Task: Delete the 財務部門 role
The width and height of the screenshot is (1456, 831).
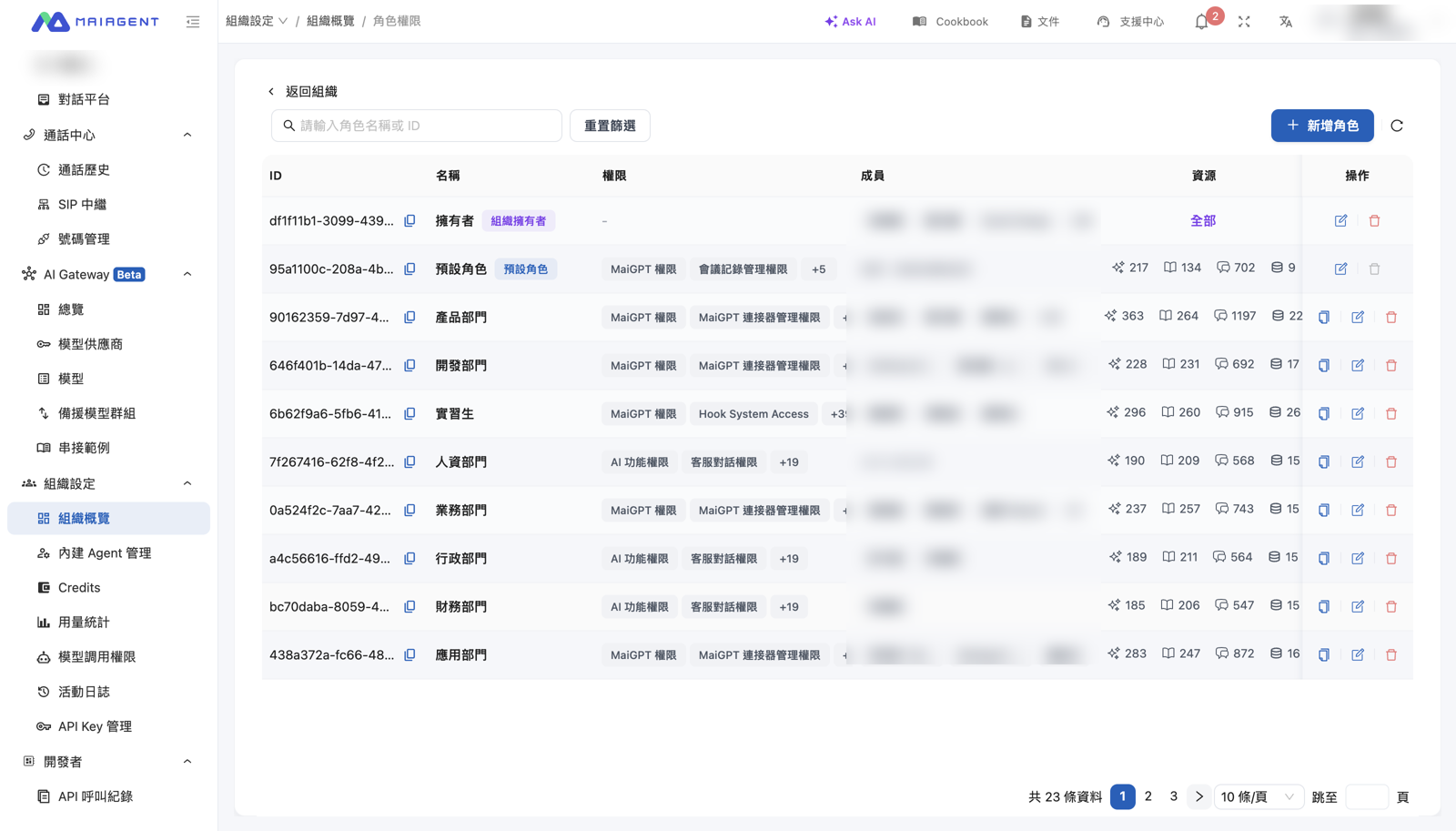Action: (1391, 606)
